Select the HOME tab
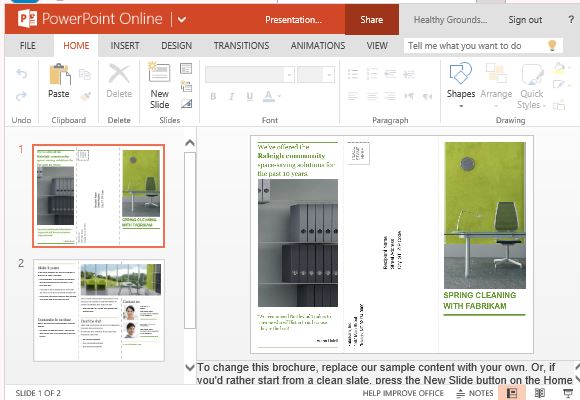 [x=76, y=46]
